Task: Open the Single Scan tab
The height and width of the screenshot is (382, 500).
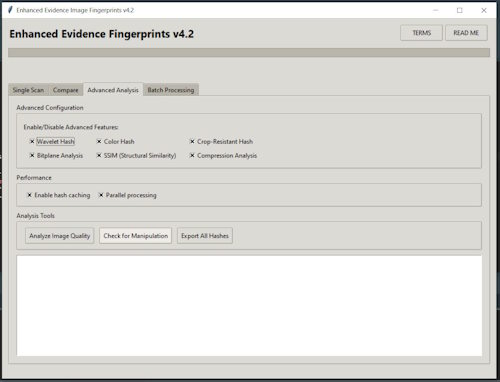Action: point(28,90)
